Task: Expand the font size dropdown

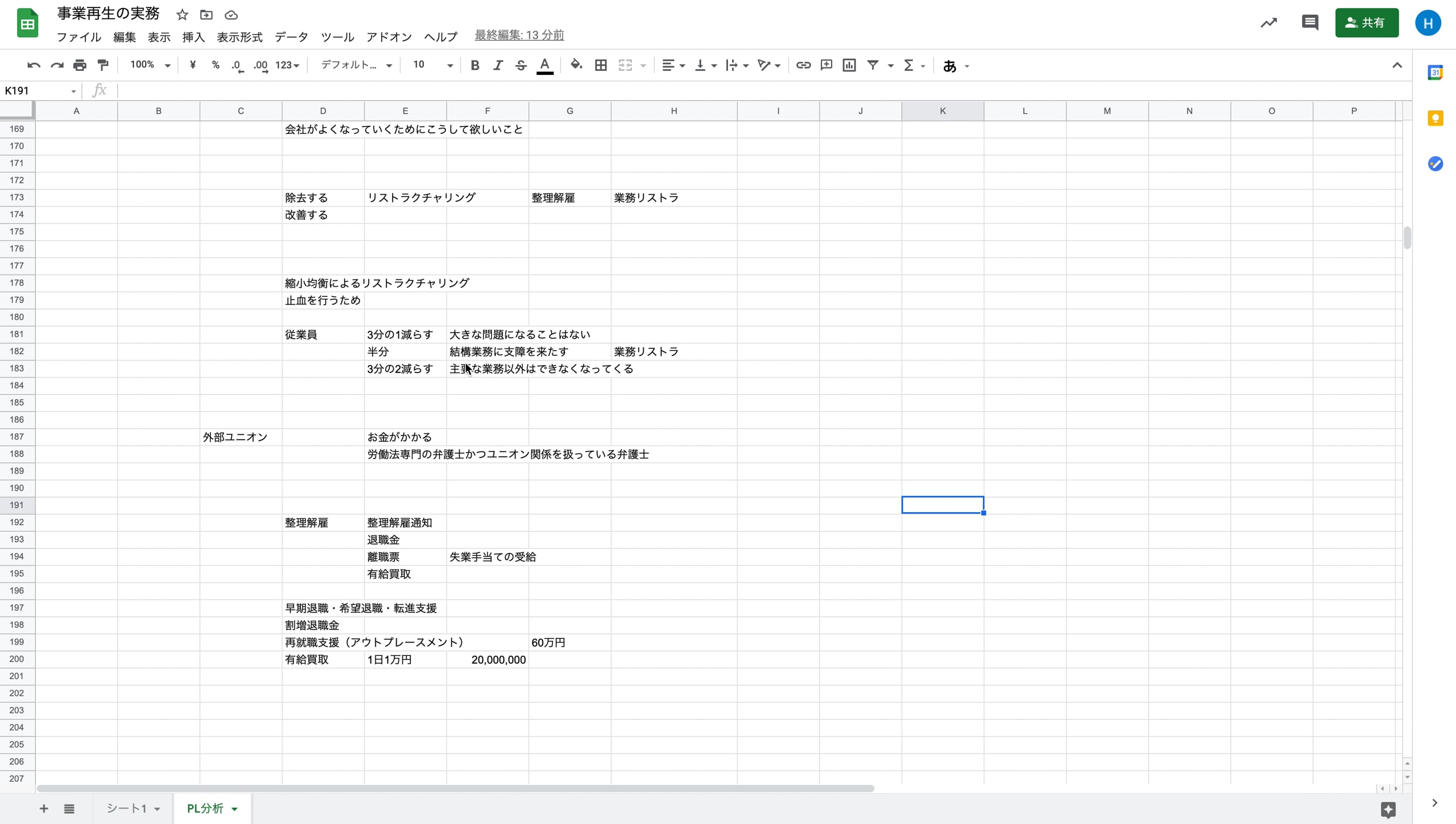Action: pos(450,65)
